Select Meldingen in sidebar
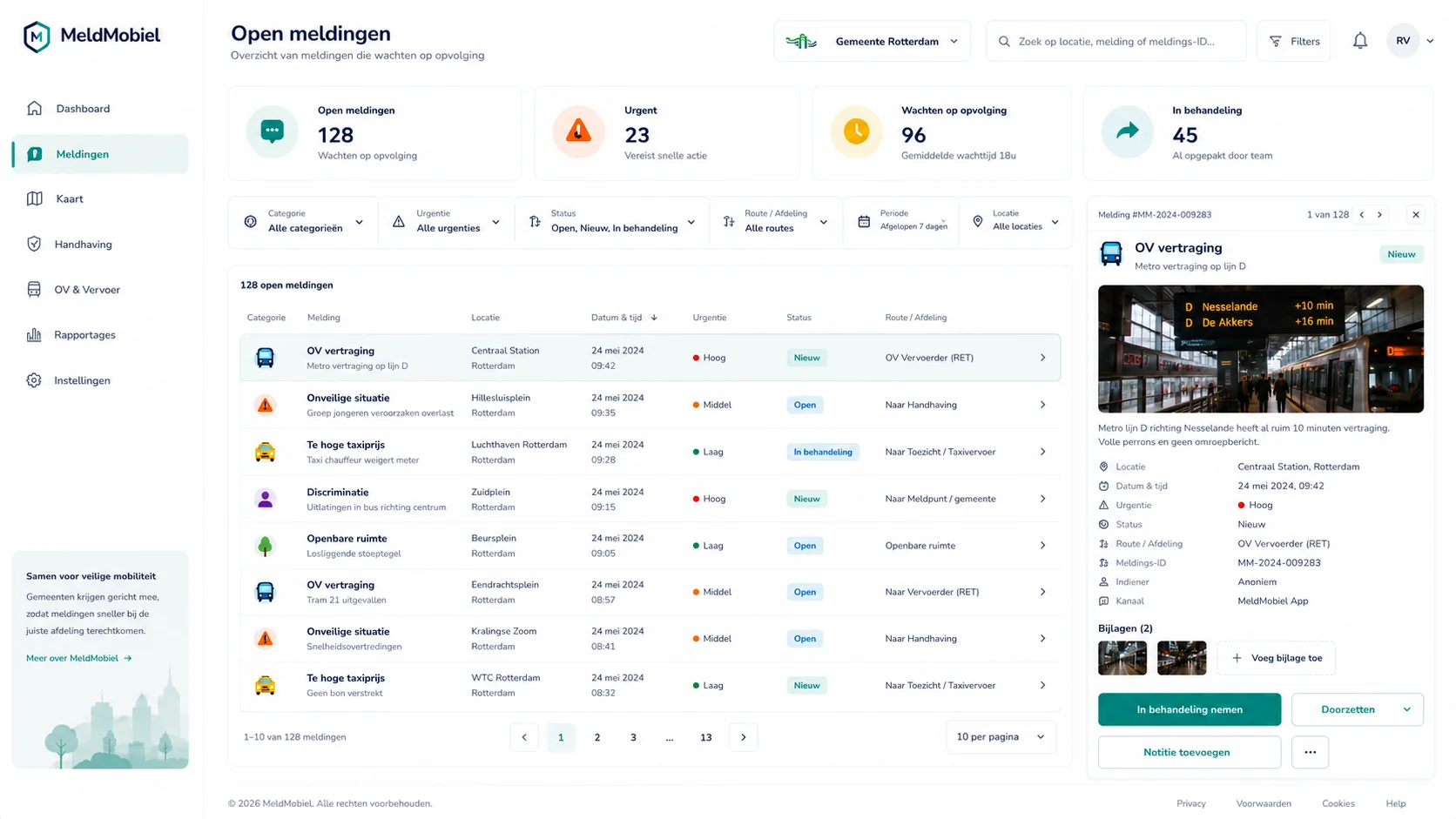This screenshot has width=1456, height=819. coord(100,154)
